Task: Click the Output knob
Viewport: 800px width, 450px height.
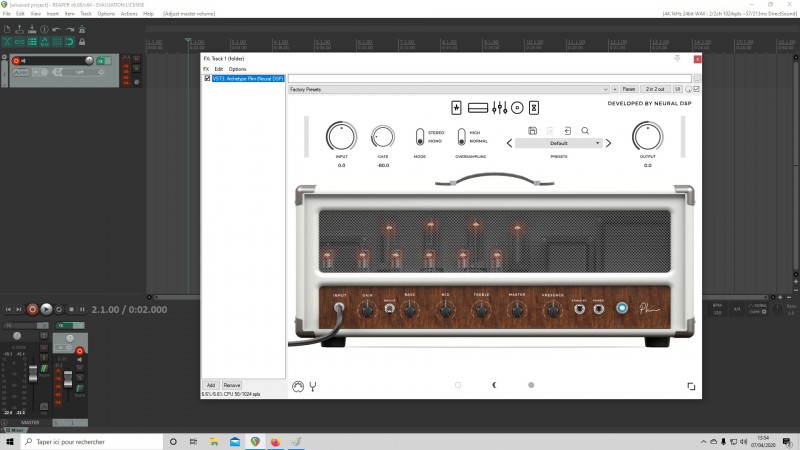Action: pyautogui.click(x=647, y=137)
